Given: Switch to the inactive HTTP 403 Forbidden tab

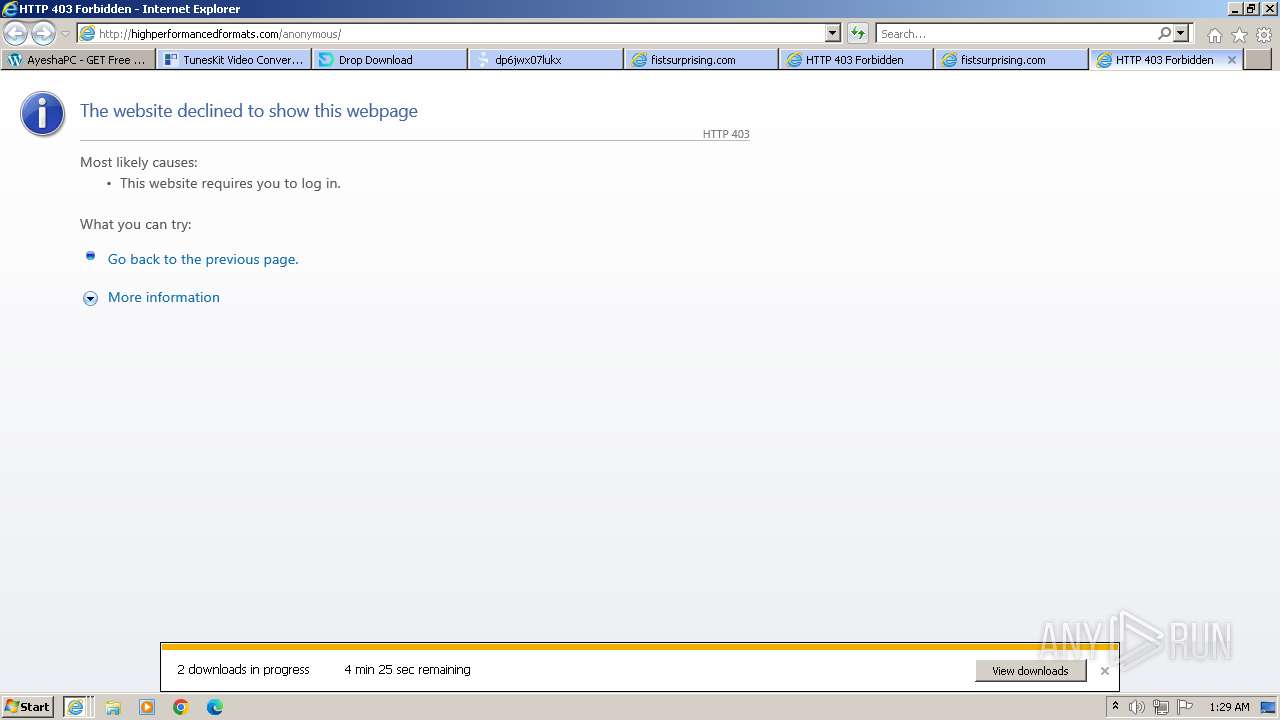Looking at the screenshot, I should click(857, 60).
